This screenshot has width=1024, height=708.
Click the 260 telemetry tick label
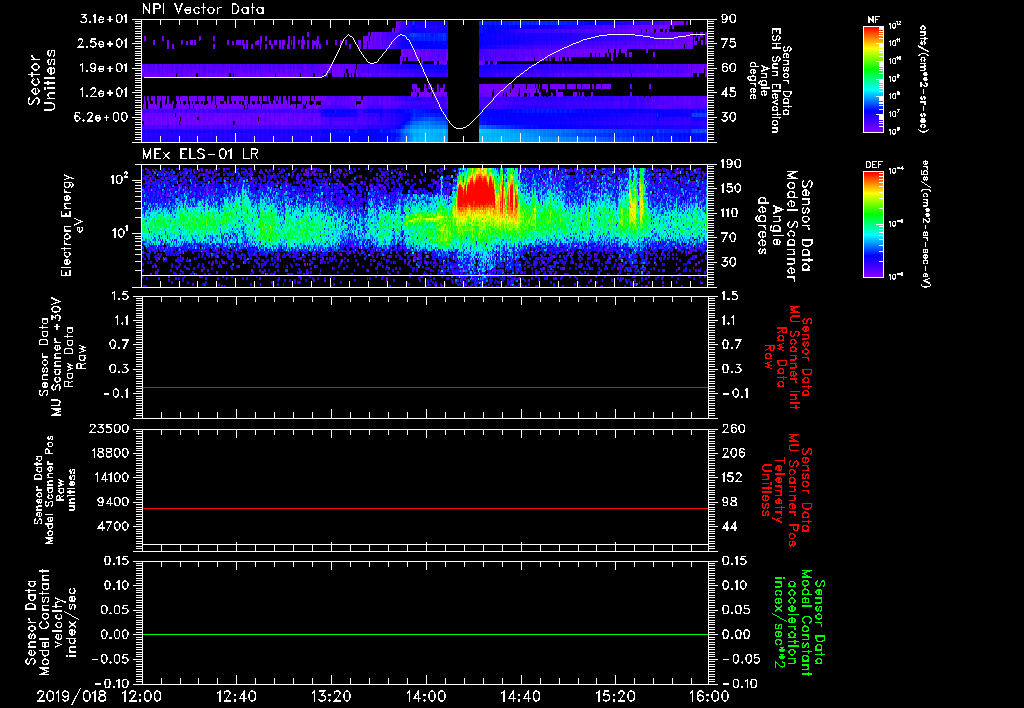click(x=733, y=428)
